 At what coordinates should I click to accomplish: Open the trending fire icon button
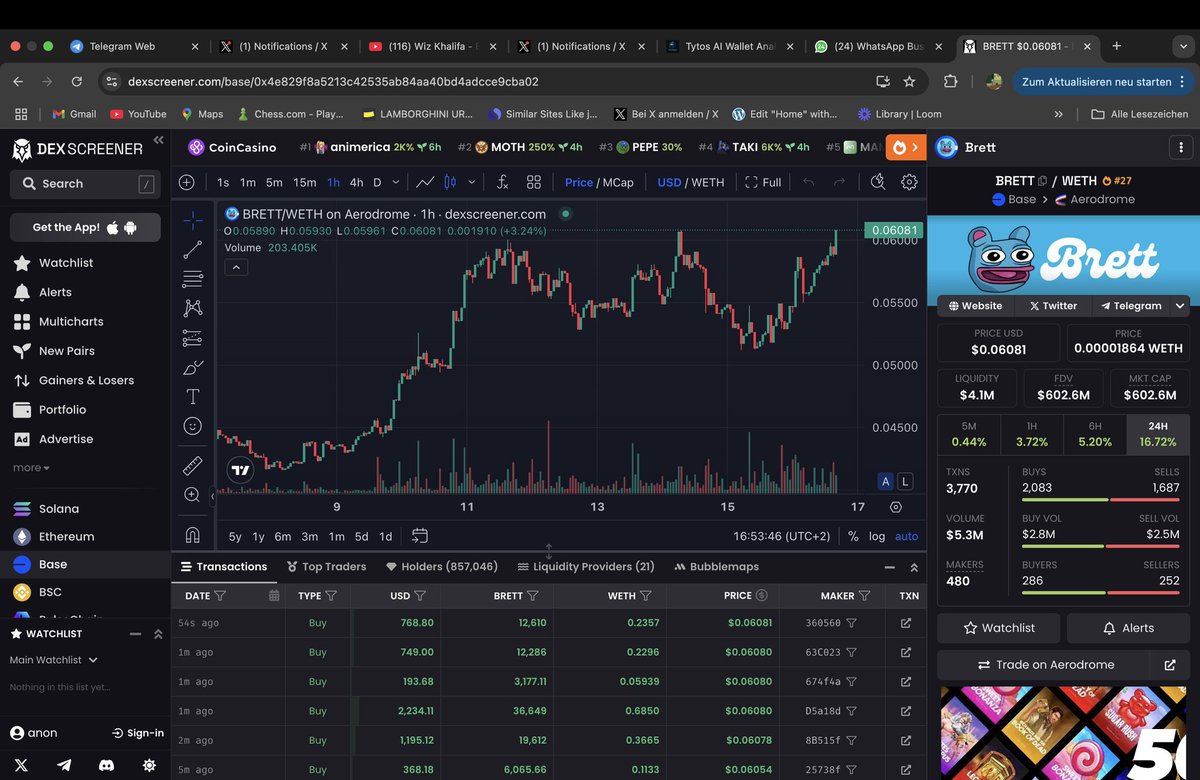pos(906,147)
